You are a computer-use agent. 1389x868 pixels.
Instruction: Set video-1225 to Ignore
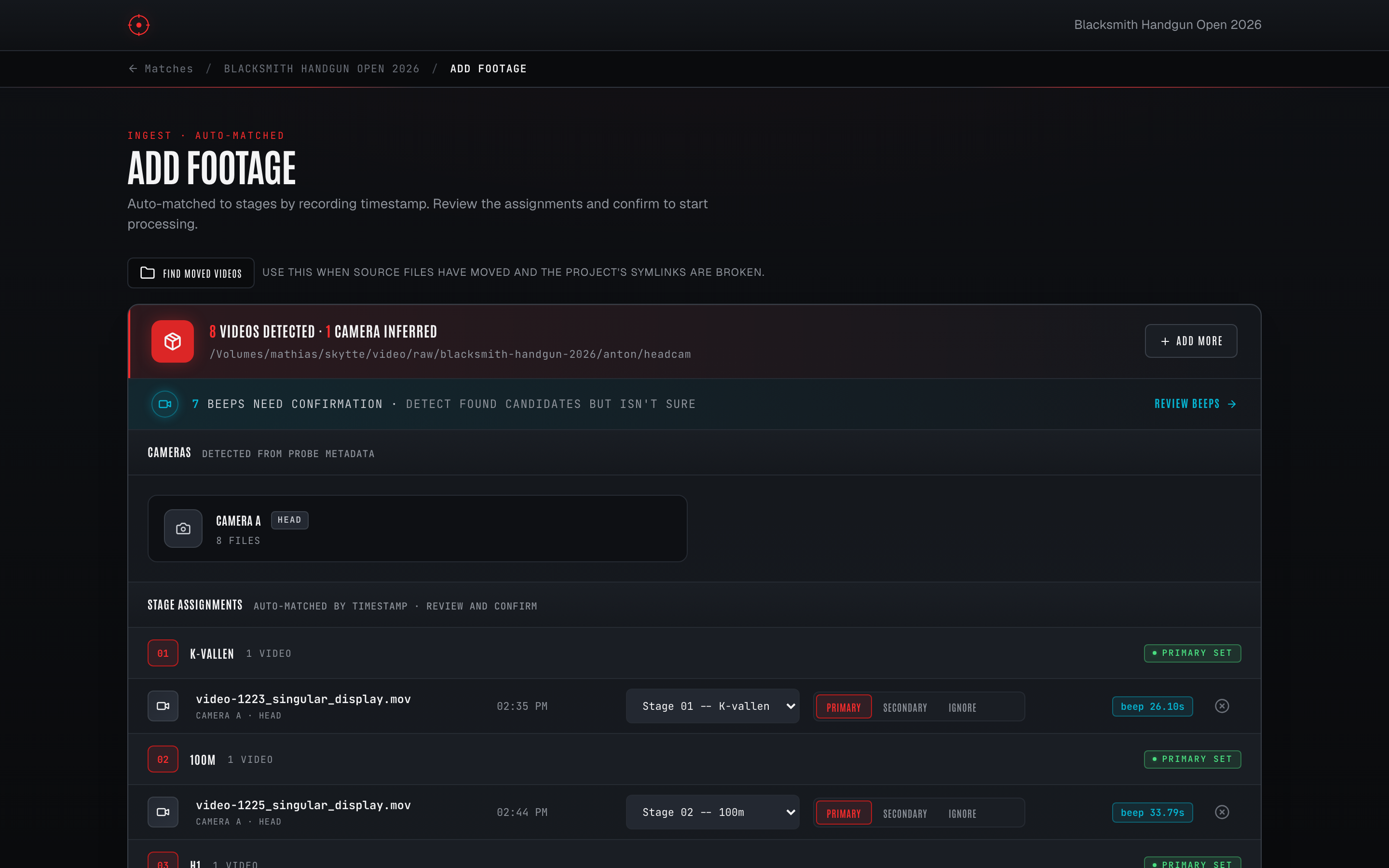[x=962, y=814]
